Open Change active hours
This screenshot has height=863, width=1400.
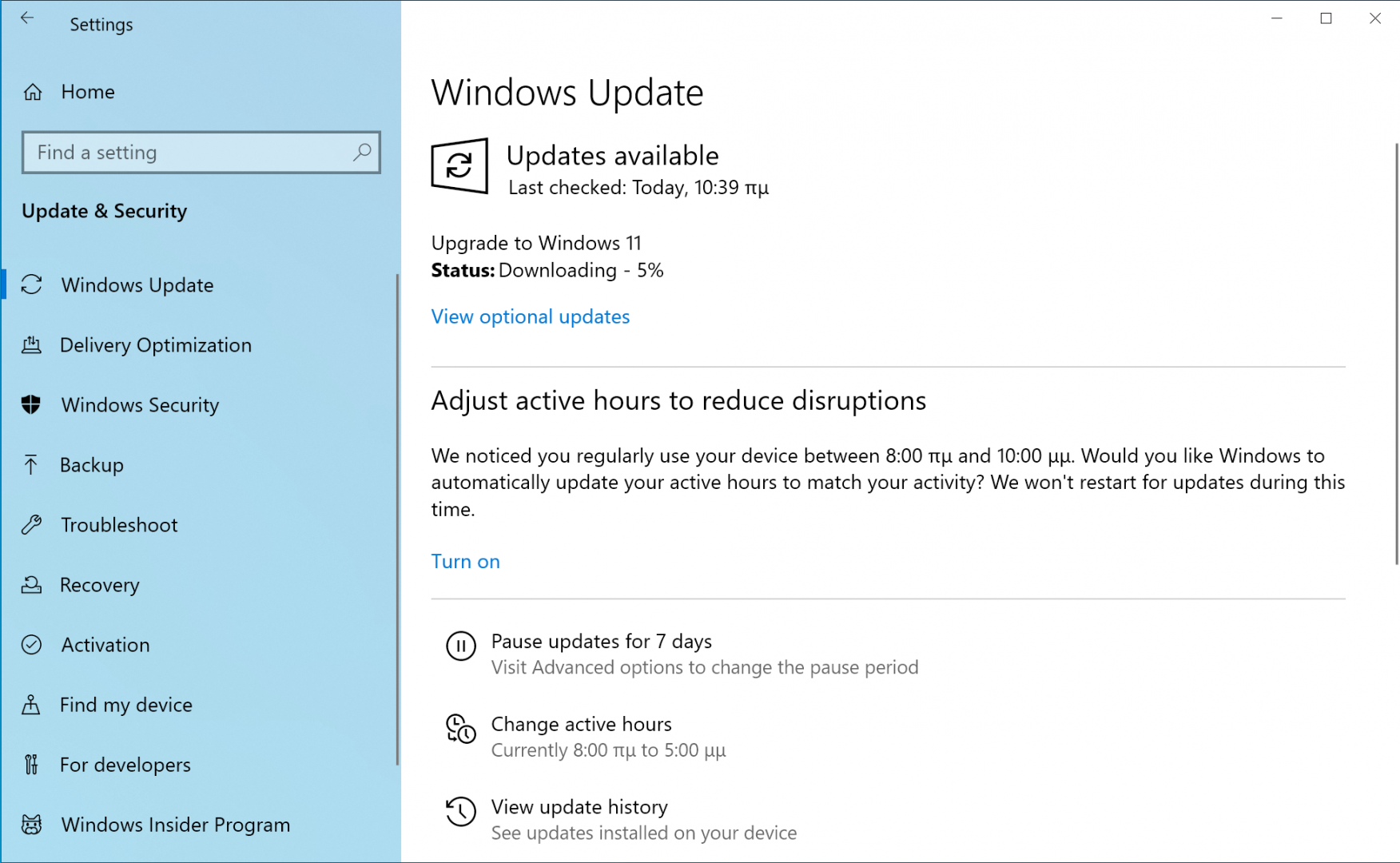coord(582,724)
